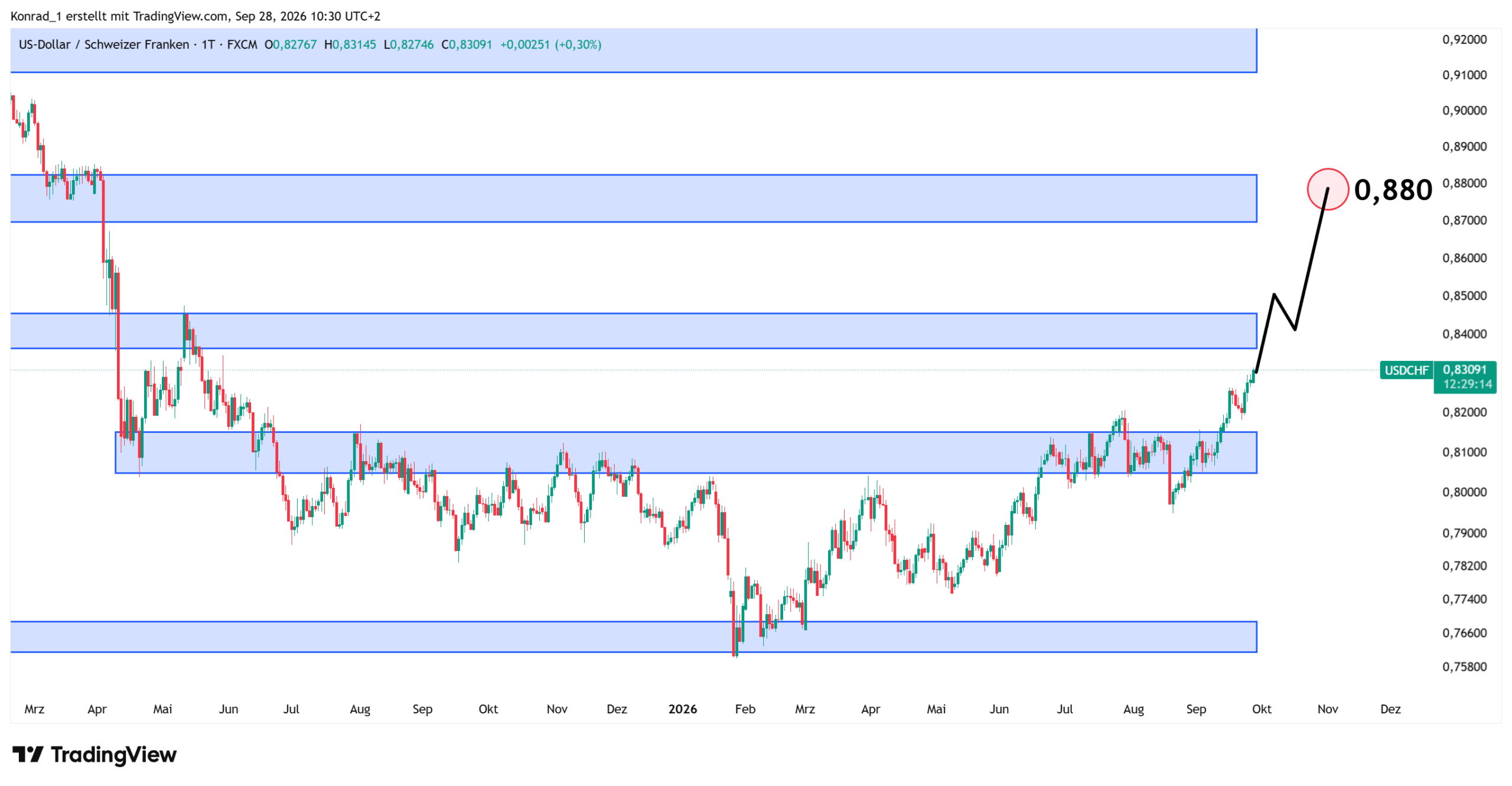Viewport: 1512px width, 786px height.
Task: Click the 0,85000 price axis label
Action: (x=1464, y=296)
